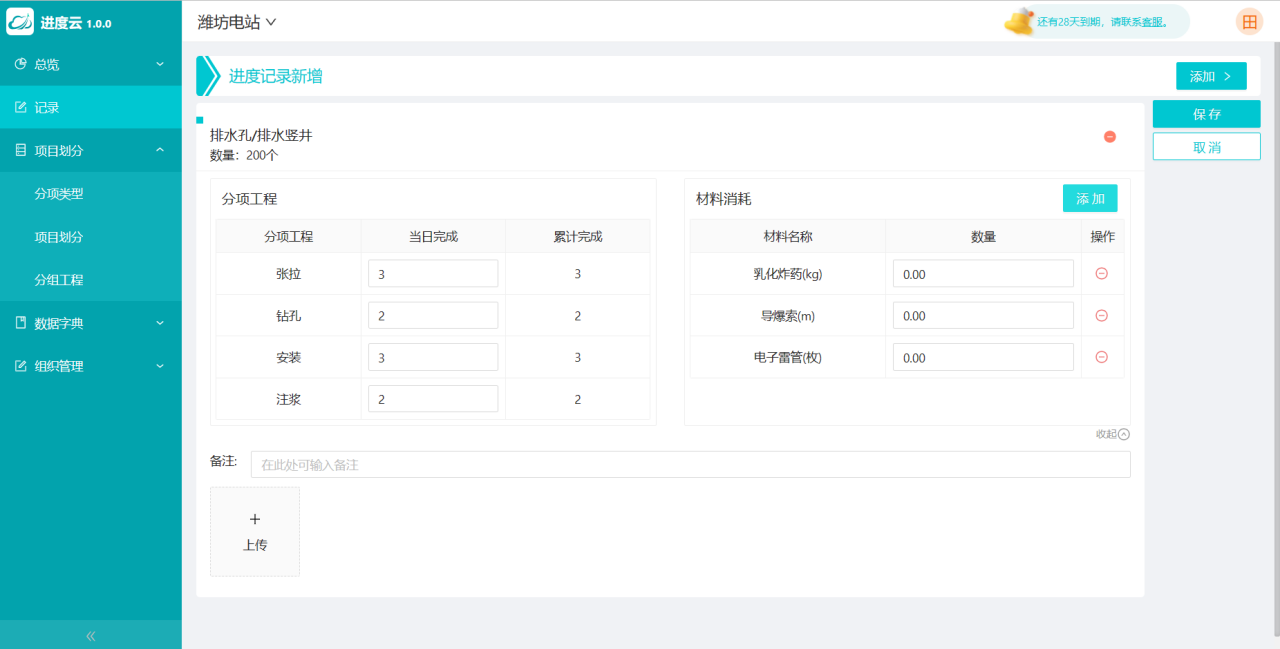Remove the 排水孔/排水竖井 record section

click(x=1109, y=137)
